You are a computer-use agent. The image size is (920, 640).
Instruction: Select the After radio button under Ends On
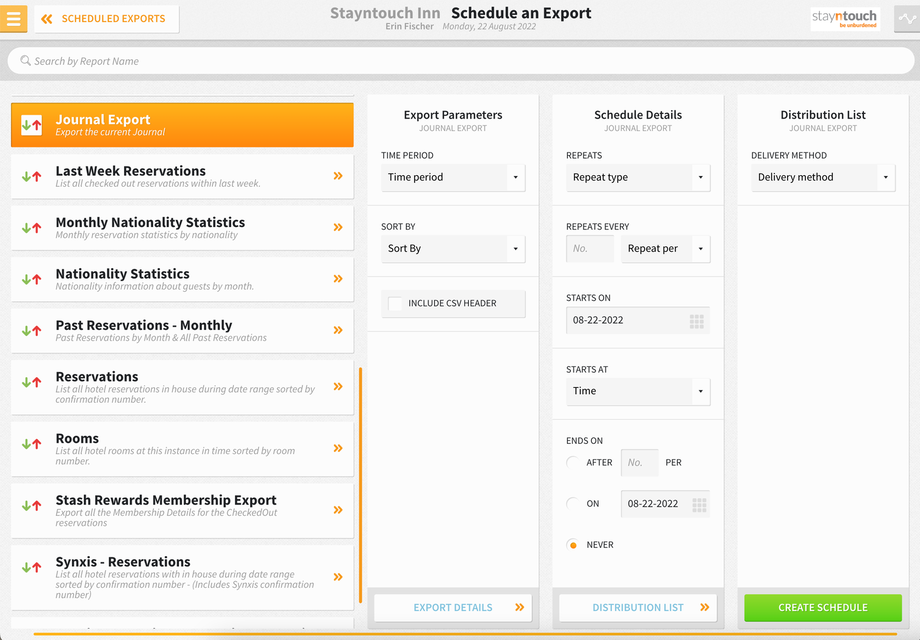coord(573,462)
